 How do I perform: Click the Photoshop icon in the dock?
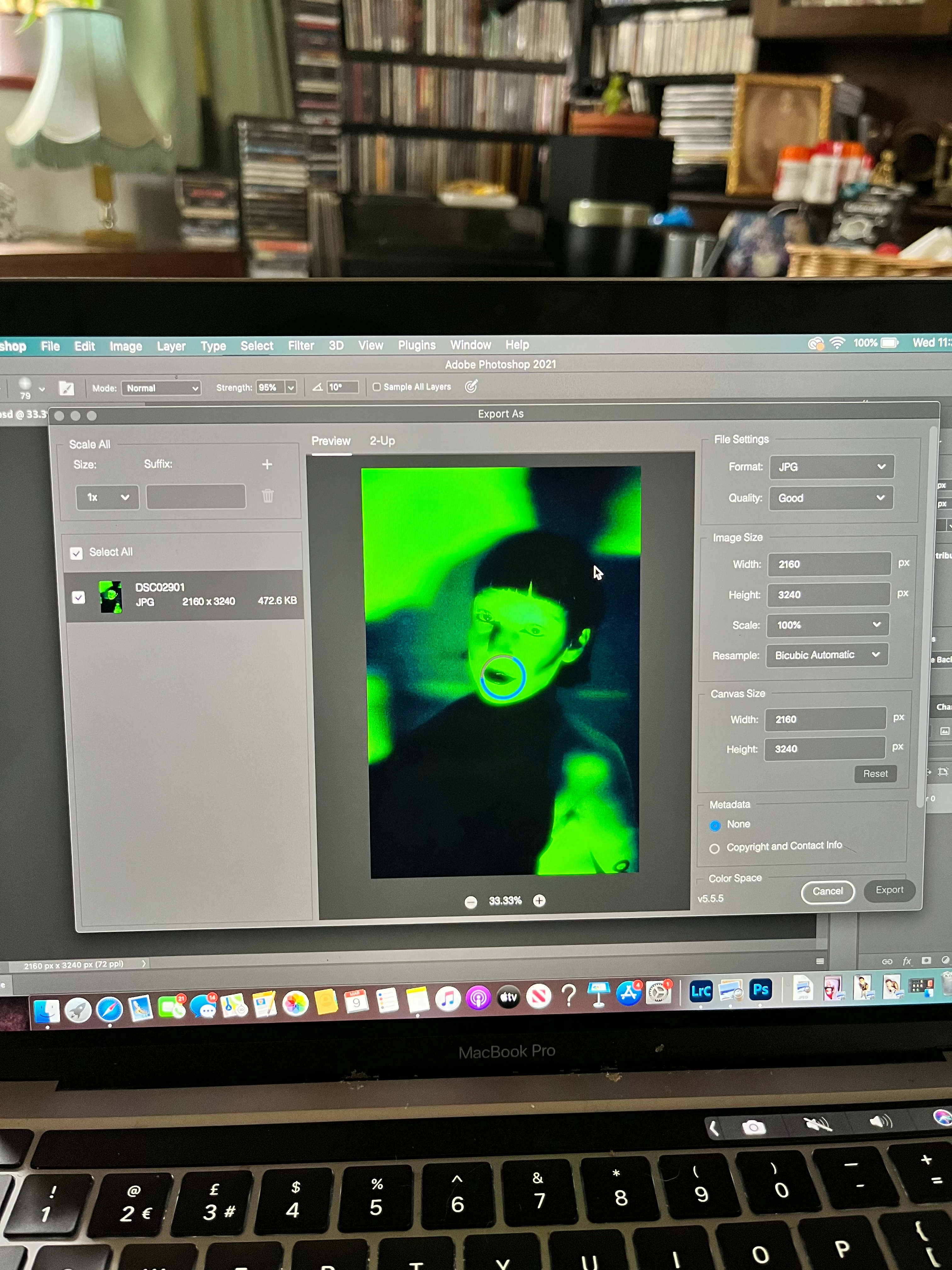point(760,990)
